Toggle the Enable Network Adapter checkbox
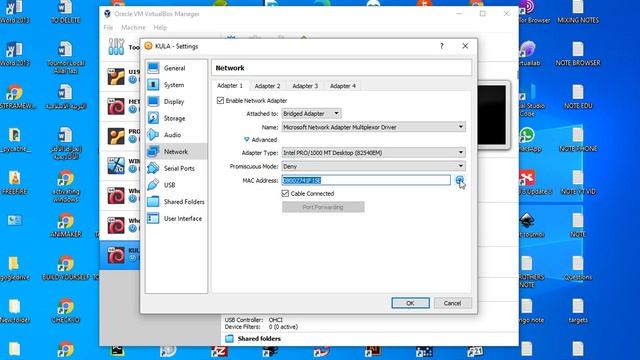The width and height of the screenshot is (640, 360). [x=220, y=100]
